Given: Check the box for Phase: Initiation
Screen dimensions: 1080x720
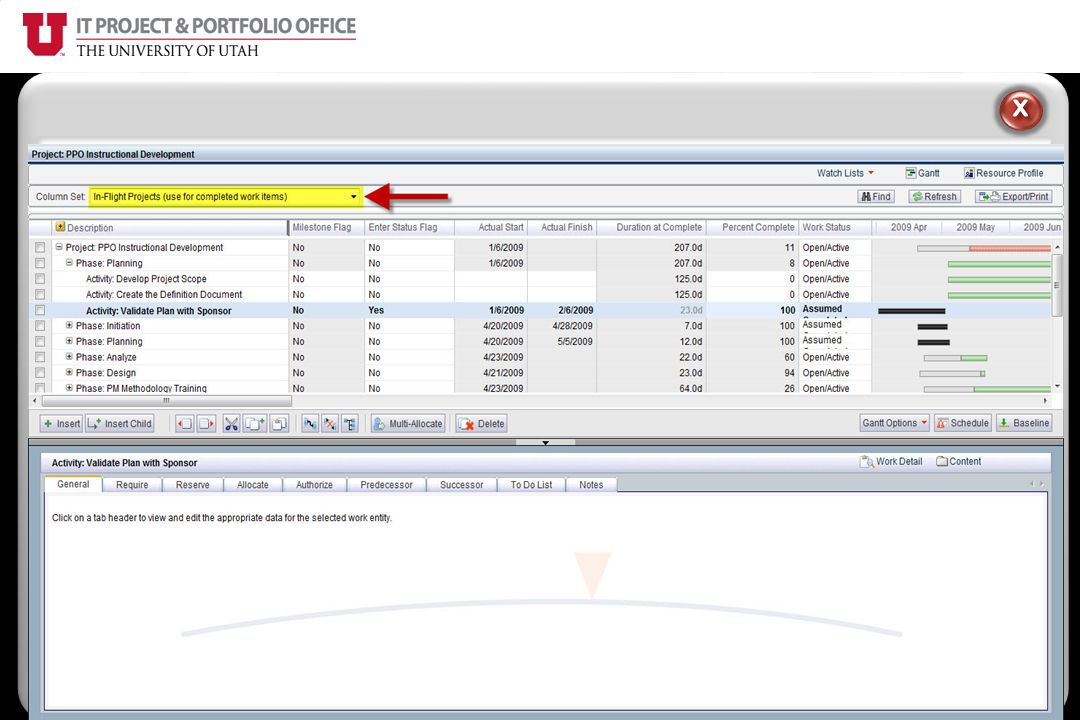Looking at the screenshot, I should click(40, 326).
